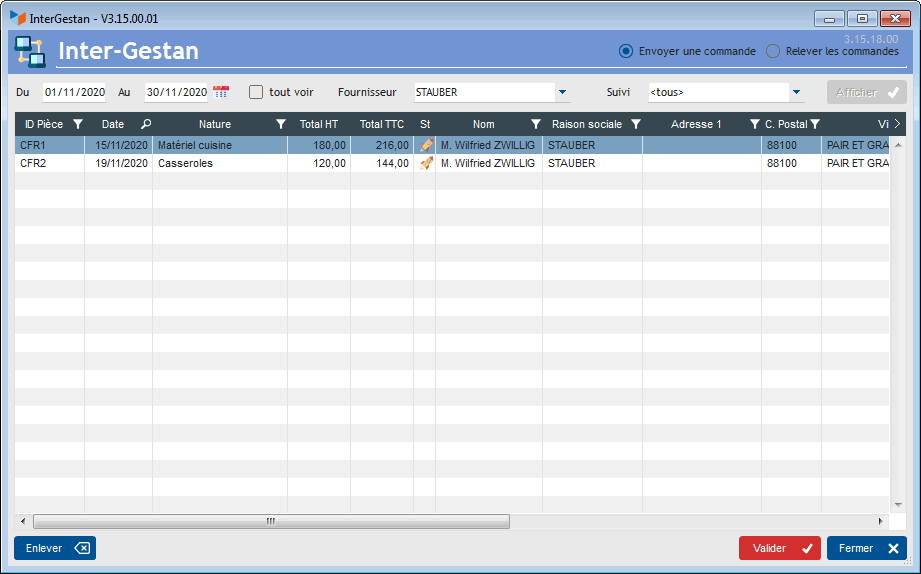Screen dimensions: 921x574
Task: Click the Enlever button
Action: 55,548
